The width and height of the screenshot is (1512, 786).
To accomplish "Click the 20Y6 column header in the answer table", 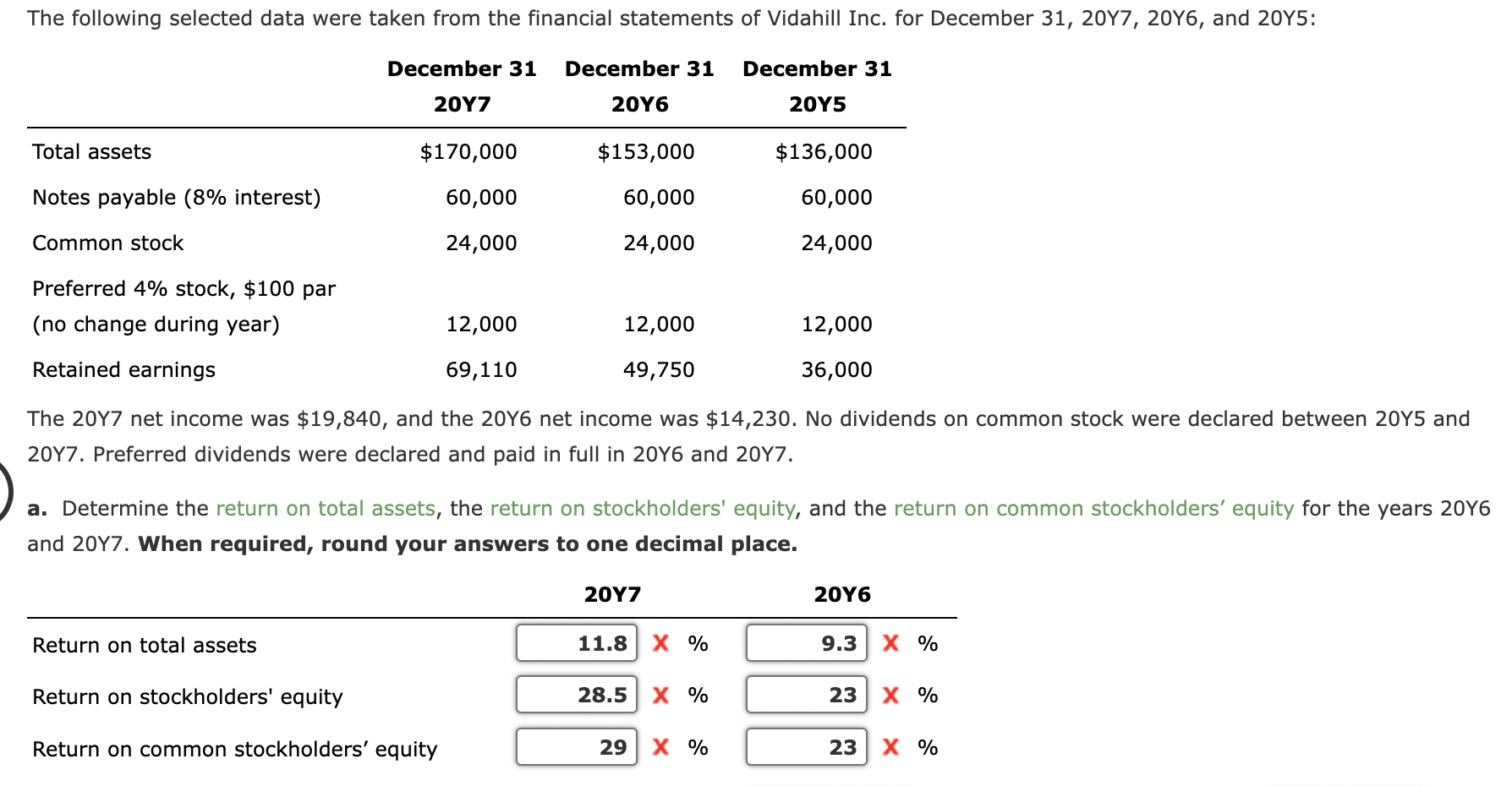I will pyautogui.click(x=842, y=594).
